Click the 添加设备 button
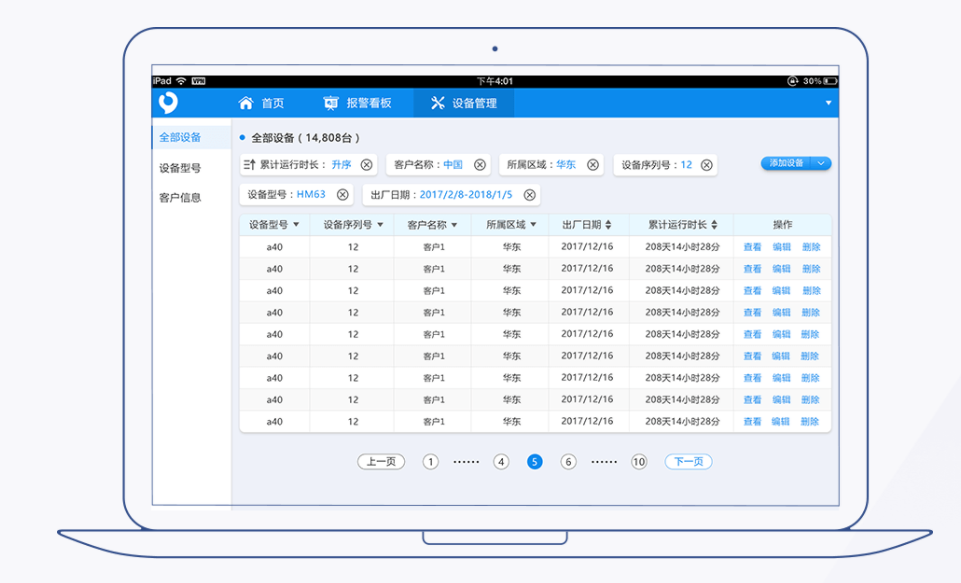961x583 pixels. (x=786, y=163)
